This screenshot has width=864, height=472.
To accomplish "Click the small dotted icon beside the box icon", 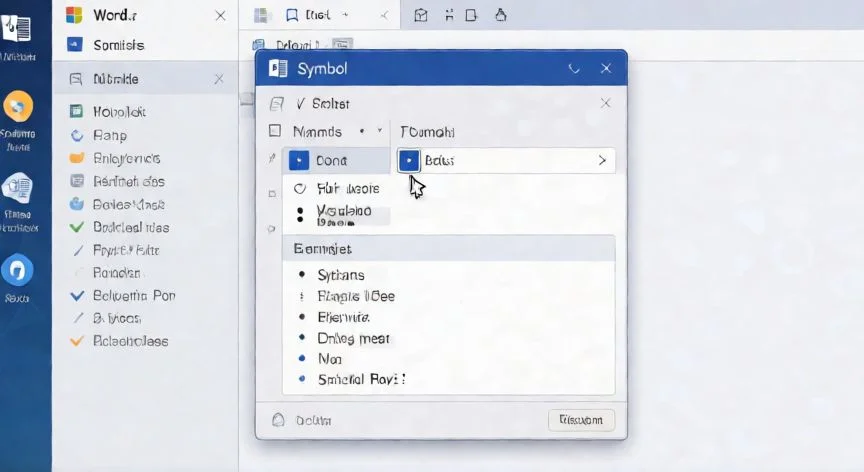I will tap(450, 15).
